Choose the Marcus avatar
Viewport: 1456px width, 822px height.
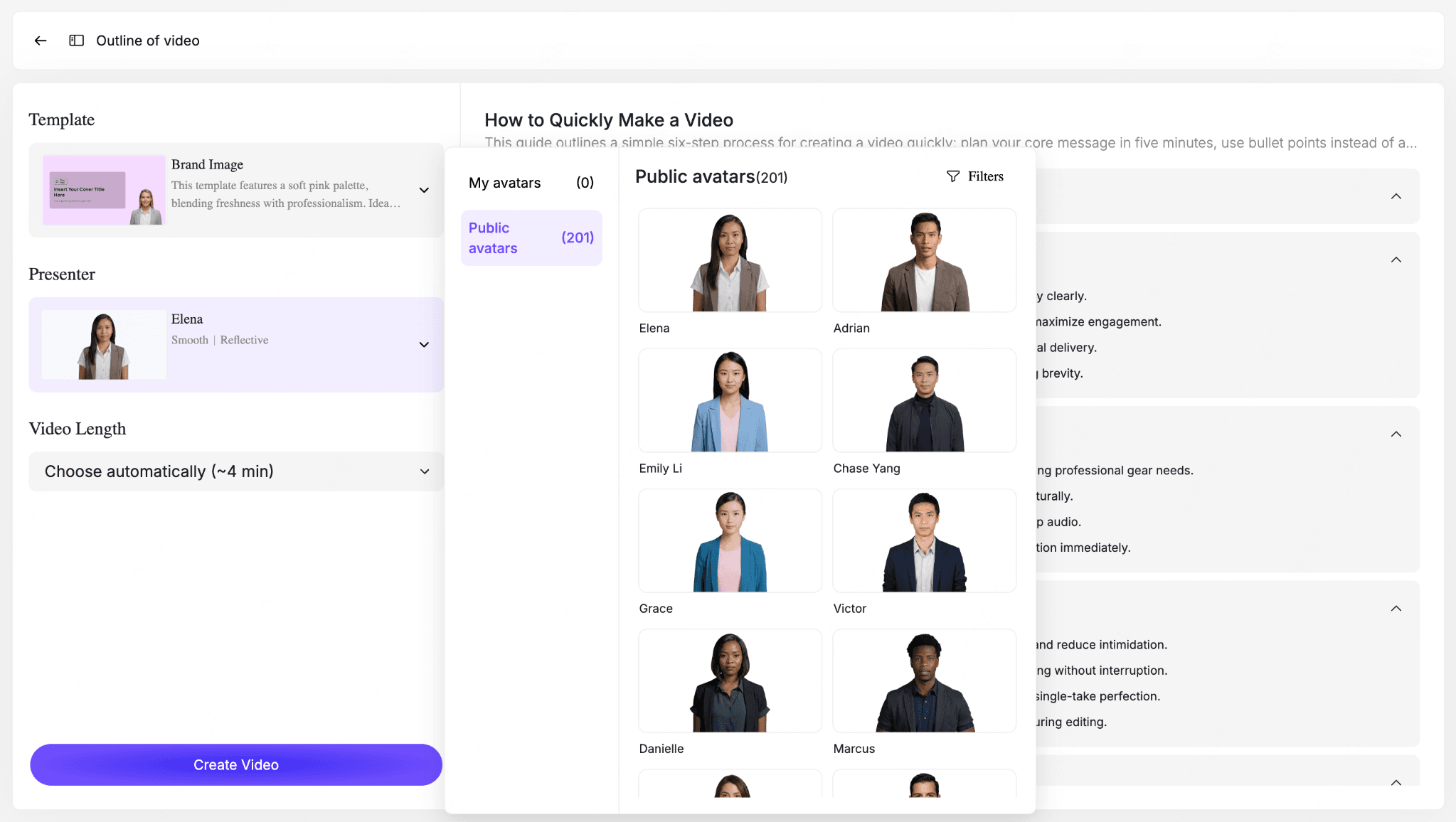coord(924,681)
